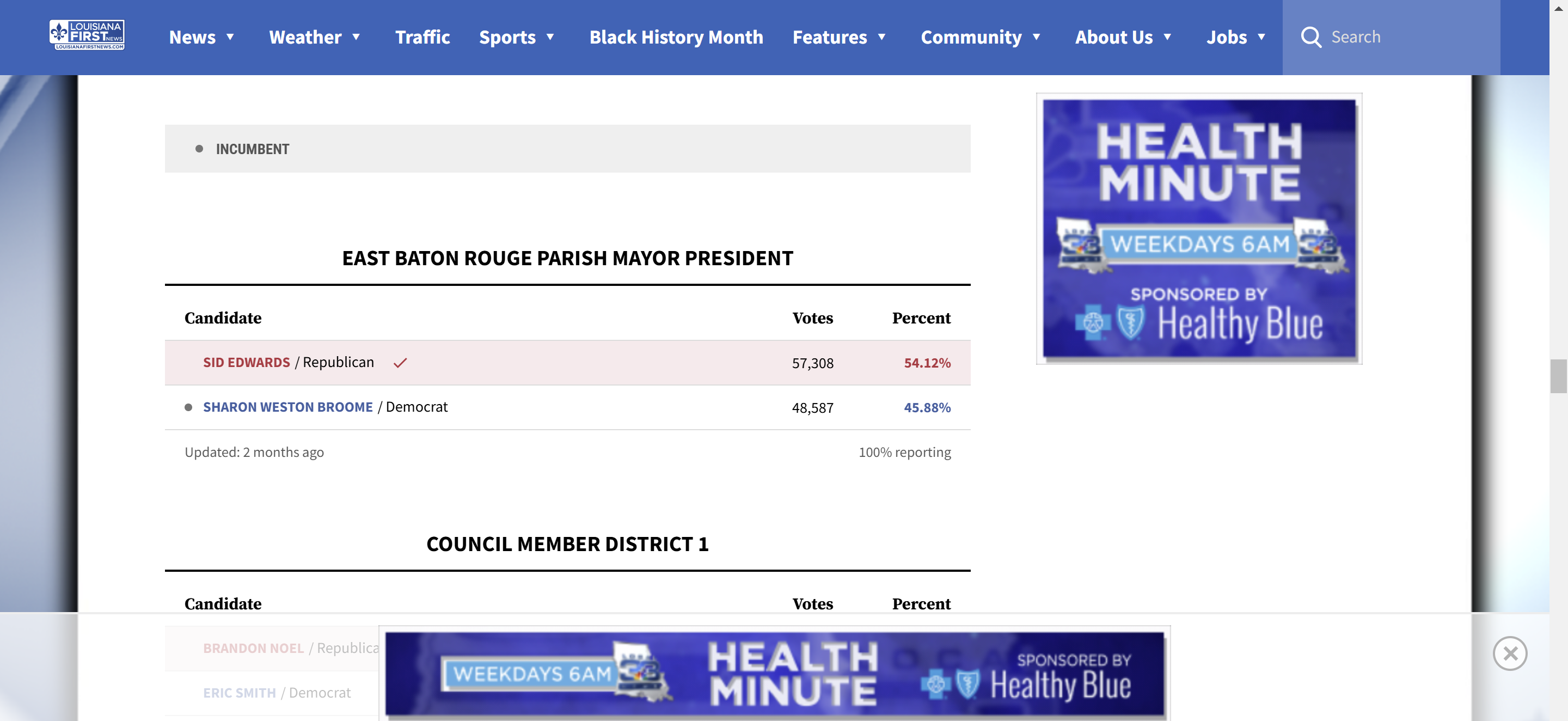Open the Sharon Weston Broome link
The width and height of the screenshot is (1568, 721).
(288, 407)
